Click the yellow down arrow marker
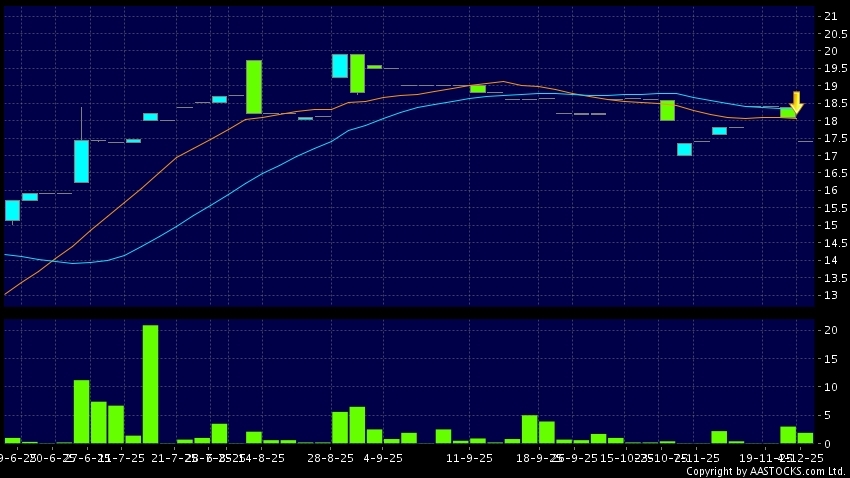 (796, 102)
